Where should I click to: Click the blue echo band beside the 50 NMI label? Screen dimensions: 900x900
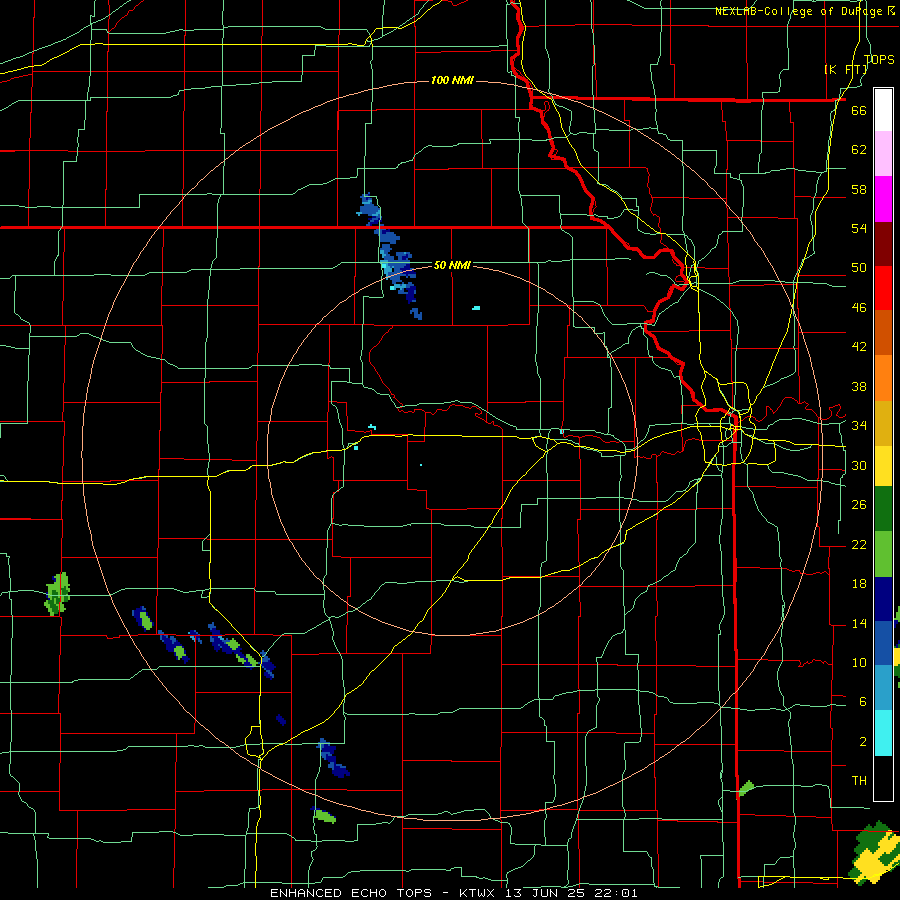click(x=390, y=255)
